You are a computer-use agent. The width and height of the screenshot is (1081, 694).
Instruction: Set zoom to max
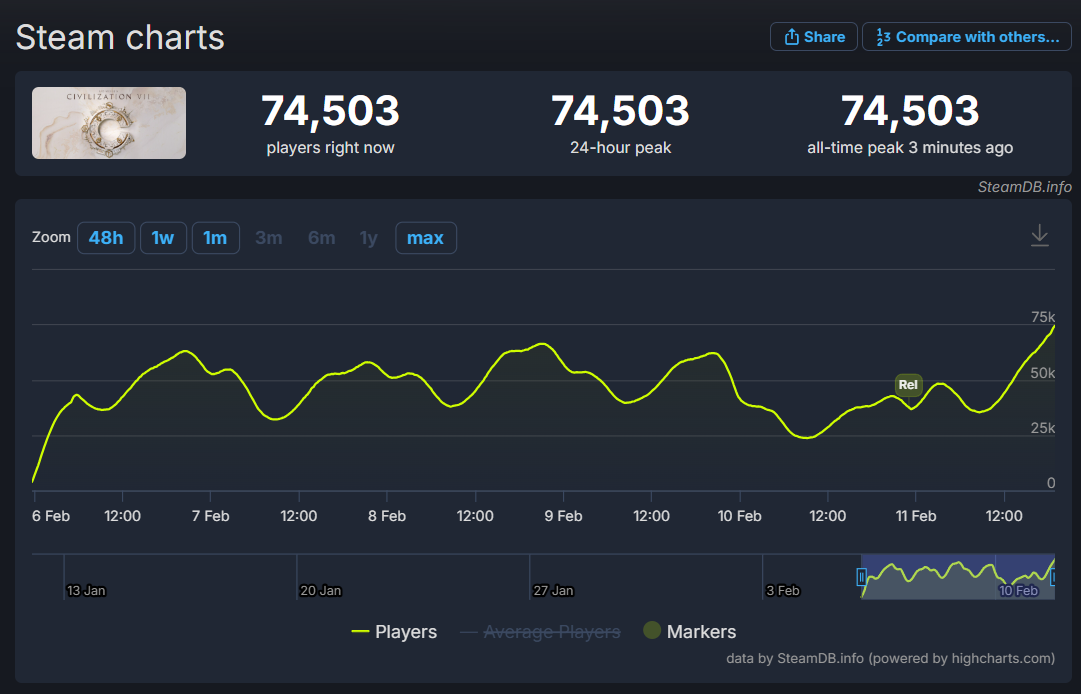[426, 238]
